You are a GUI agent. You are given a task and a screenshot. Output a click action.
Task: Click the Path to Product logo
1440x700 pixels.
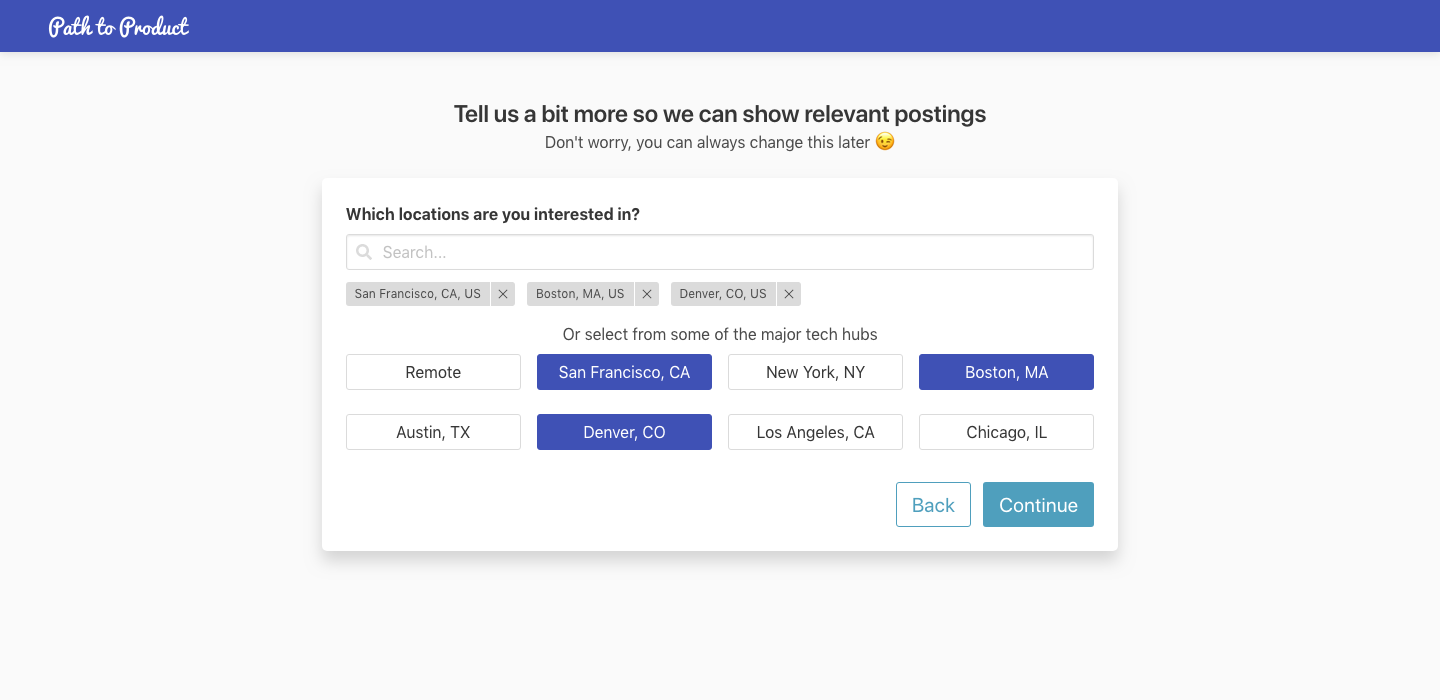[x=118, y=26]
